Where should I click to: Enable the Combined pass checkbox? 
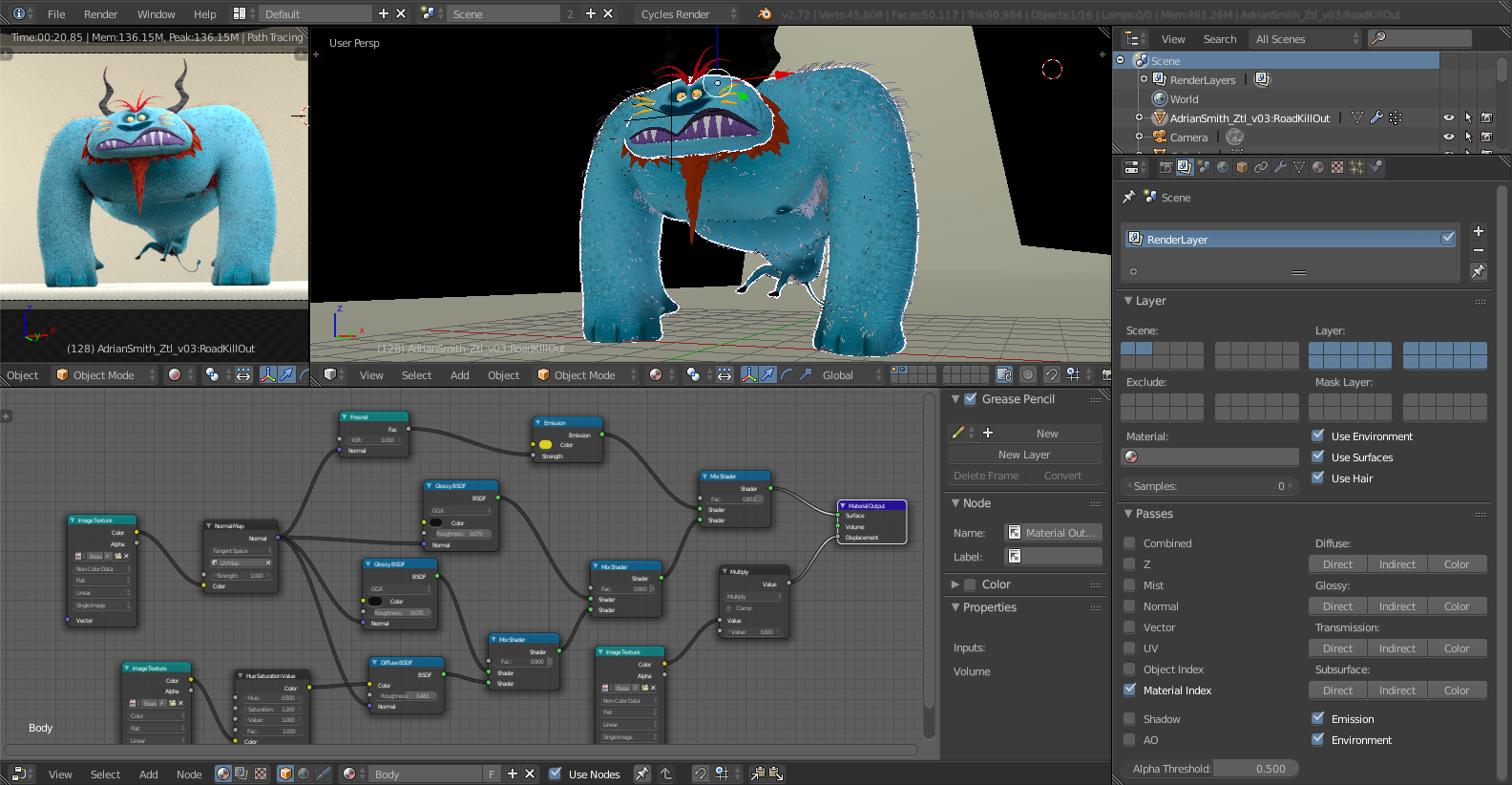1130,542
